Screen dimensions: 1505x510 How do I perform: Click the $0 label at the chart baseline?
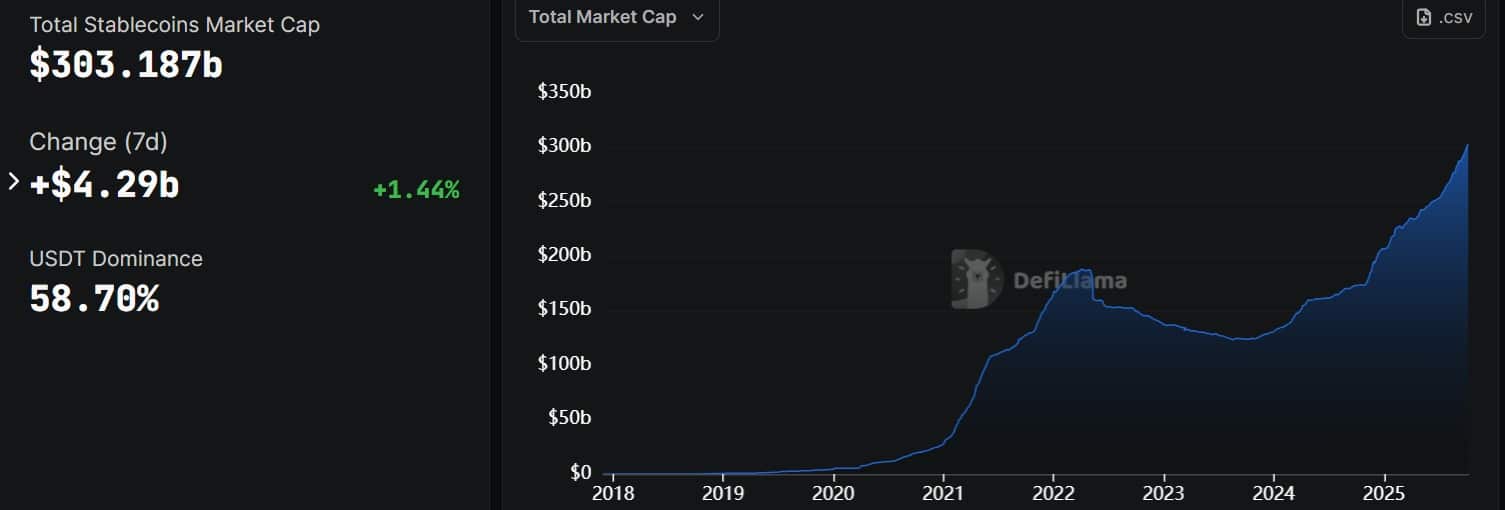pyautogui.click(x=578, y=472)
